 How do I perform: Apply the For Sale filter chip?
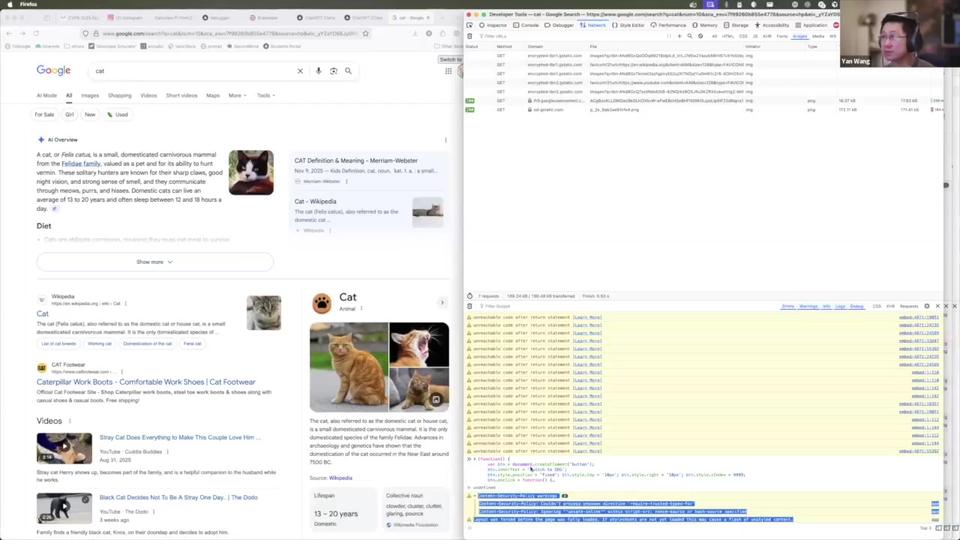[x=44, y=114]
